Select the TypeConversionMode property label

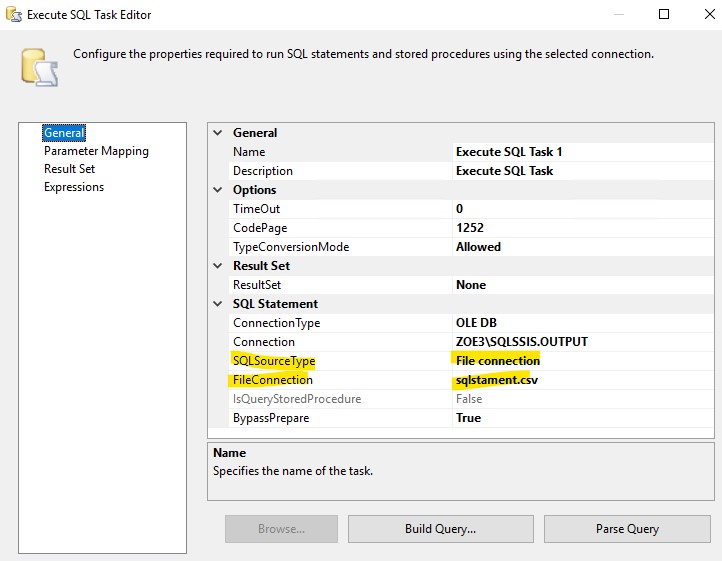pos(291,247)
